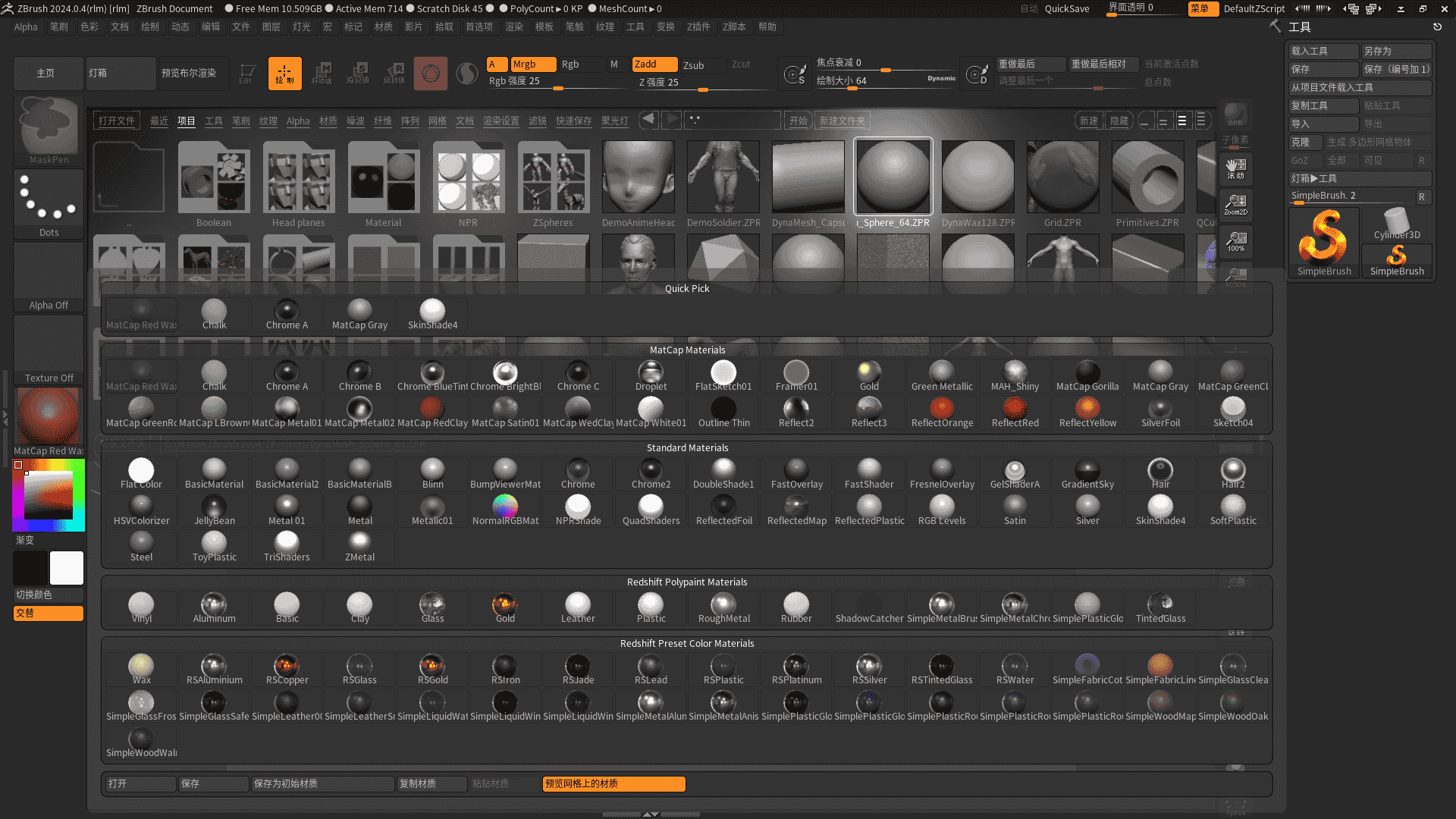This screenshot has height=819, width=1456.
Task: Switch to the 项目 tab in LightBox
Action: point(186,120)
